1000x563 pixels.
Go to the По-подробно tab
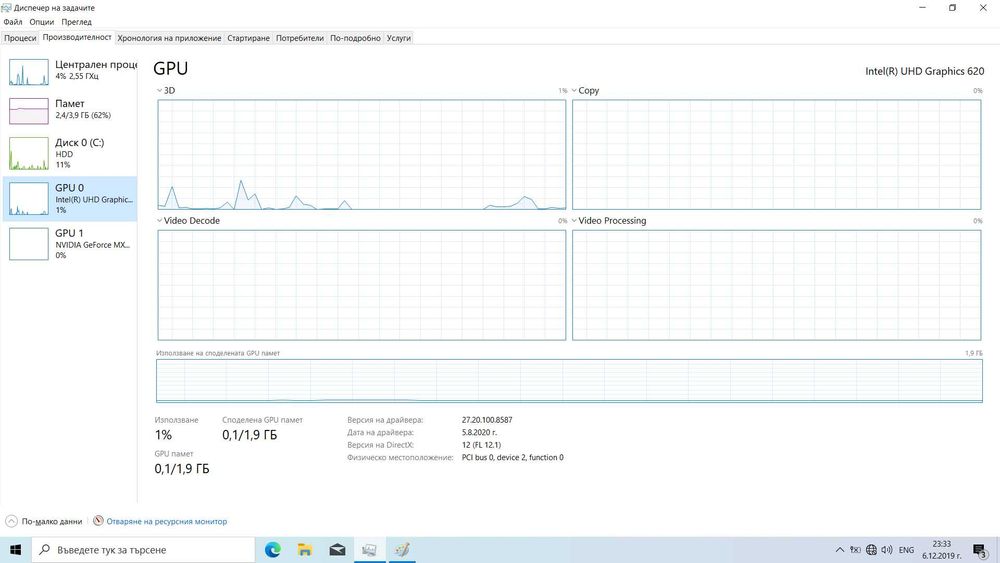355,38
